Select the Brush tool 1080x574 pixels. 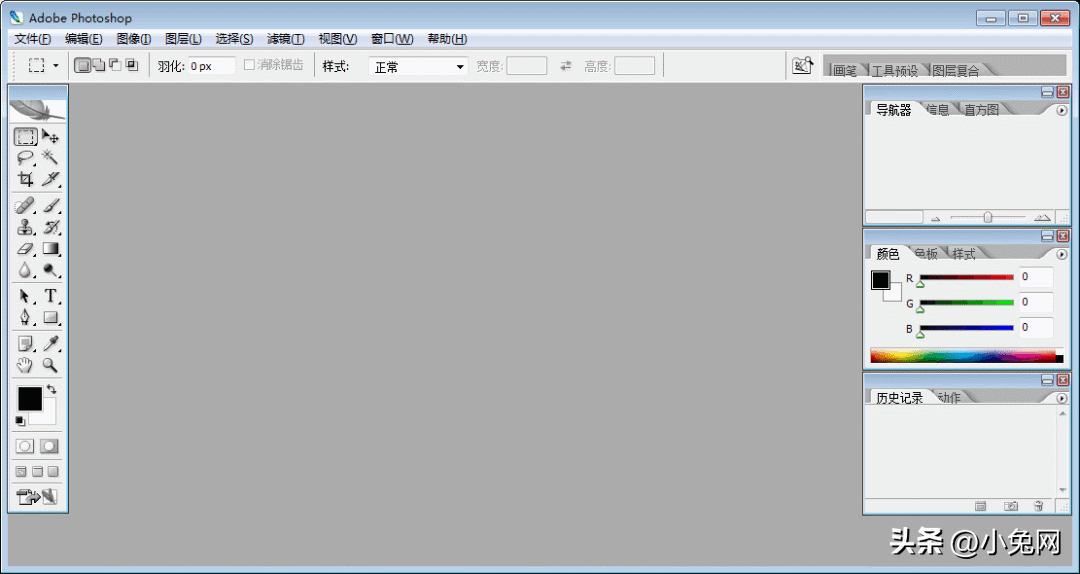click(x=50, y=205)
